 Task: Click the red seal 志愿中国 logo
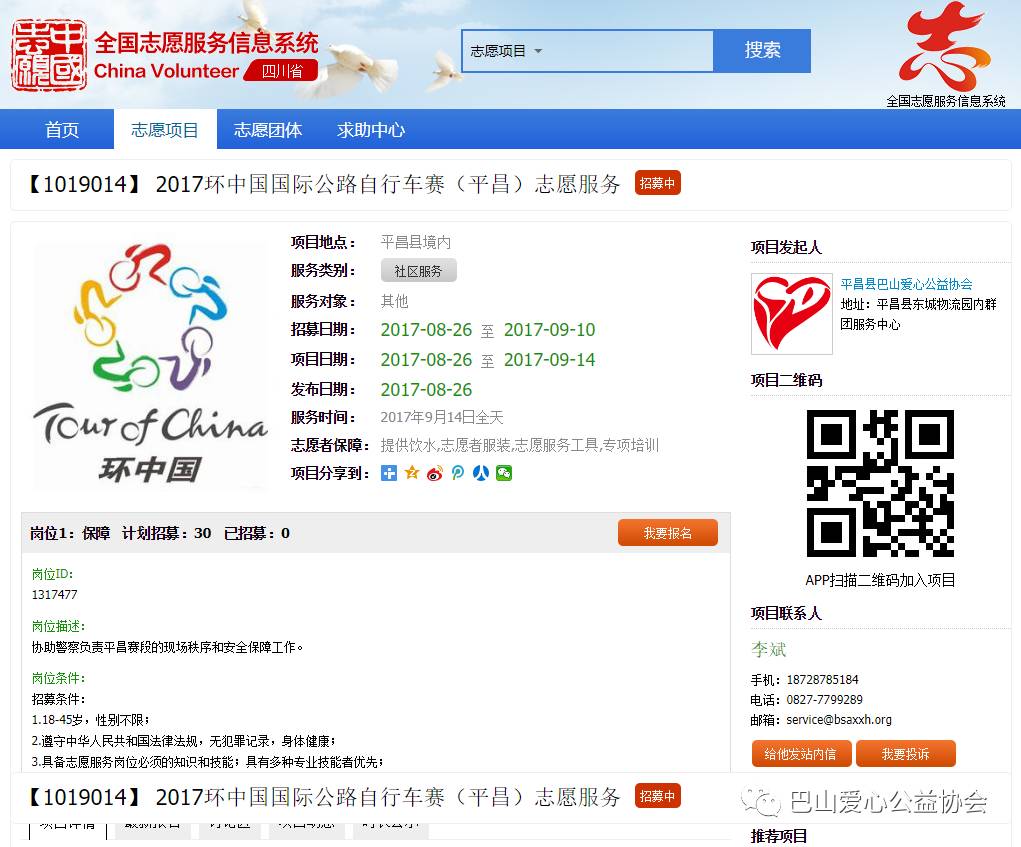coord(49,55)
